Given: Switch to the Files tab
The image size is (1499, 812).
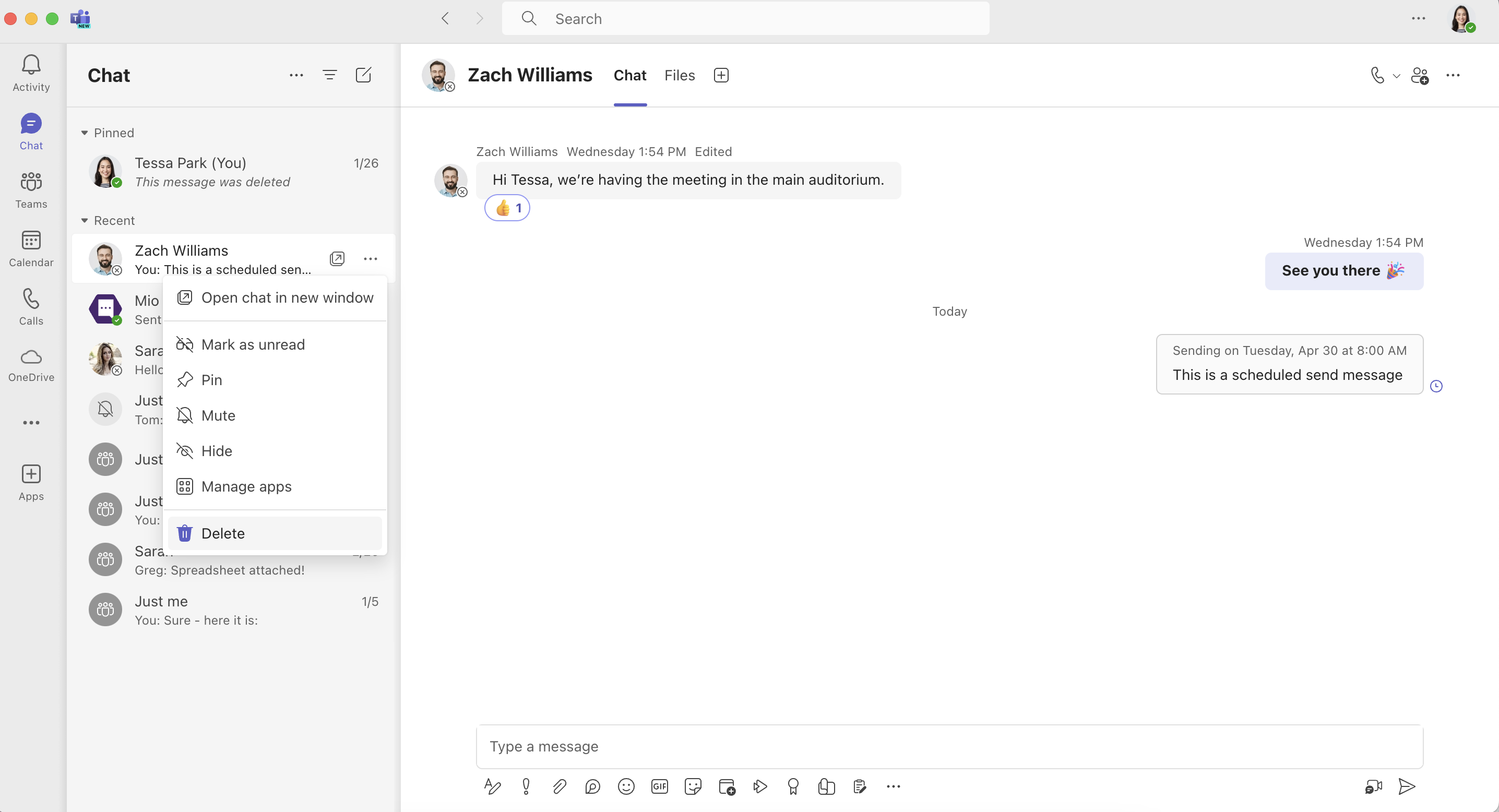Looking at the screenshot, I should point(679,75).
